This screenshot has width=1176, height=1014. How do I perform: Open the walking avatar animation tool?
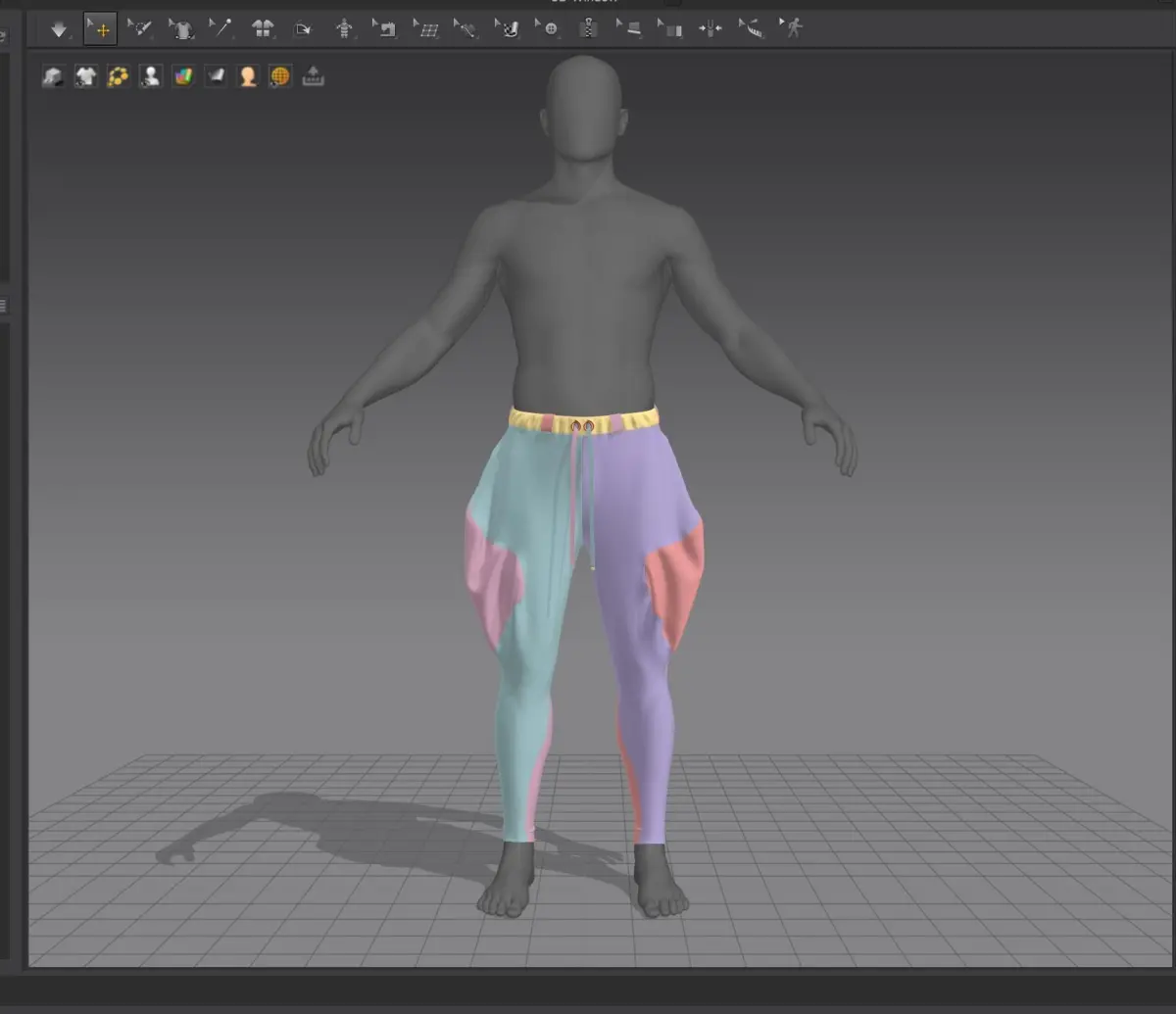point(792,29)
